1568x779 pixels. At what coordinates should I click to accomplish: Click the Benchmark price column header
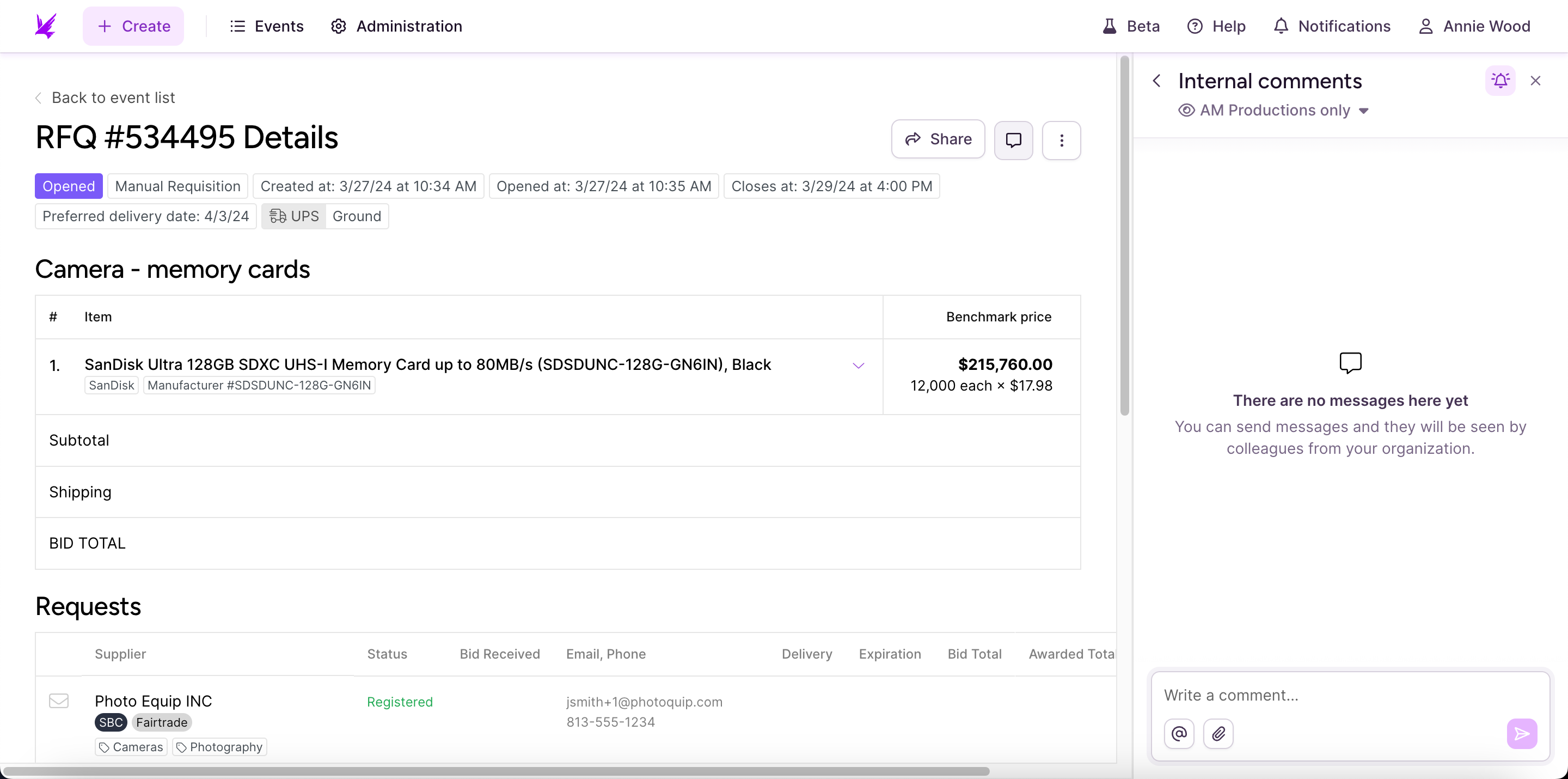[999, 317]
